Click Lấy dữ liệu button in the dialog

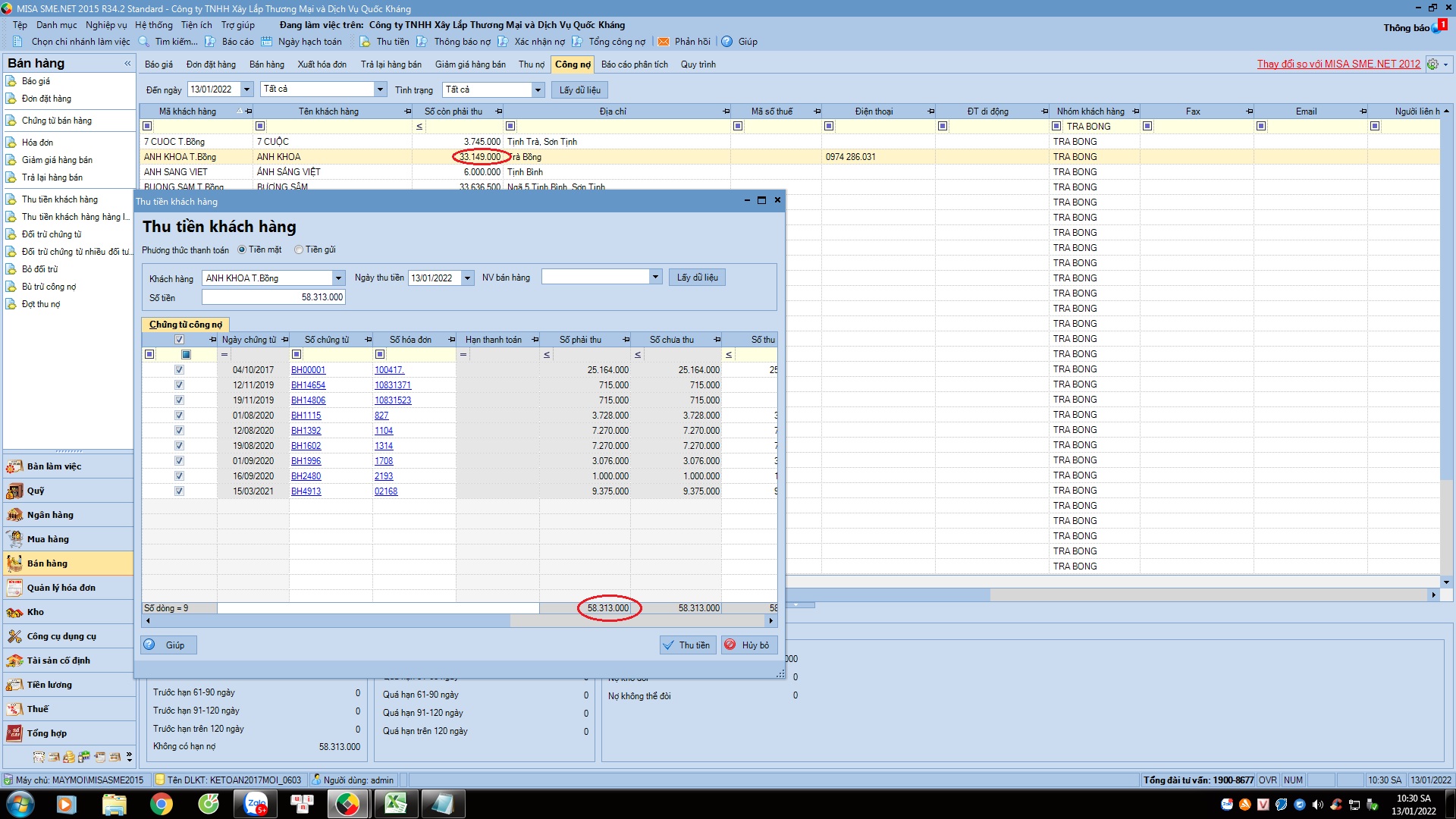697,278
